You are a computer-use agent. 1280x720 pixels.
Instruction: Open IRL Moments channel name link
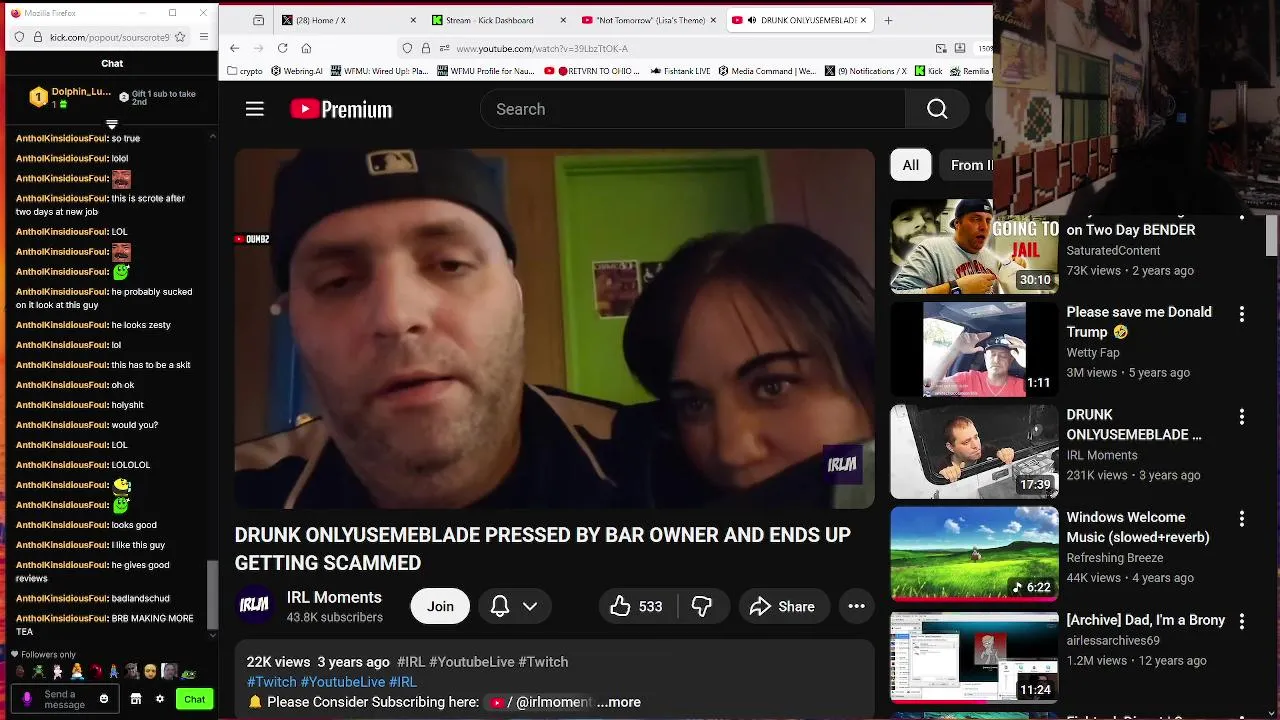(x=334, y=597)
